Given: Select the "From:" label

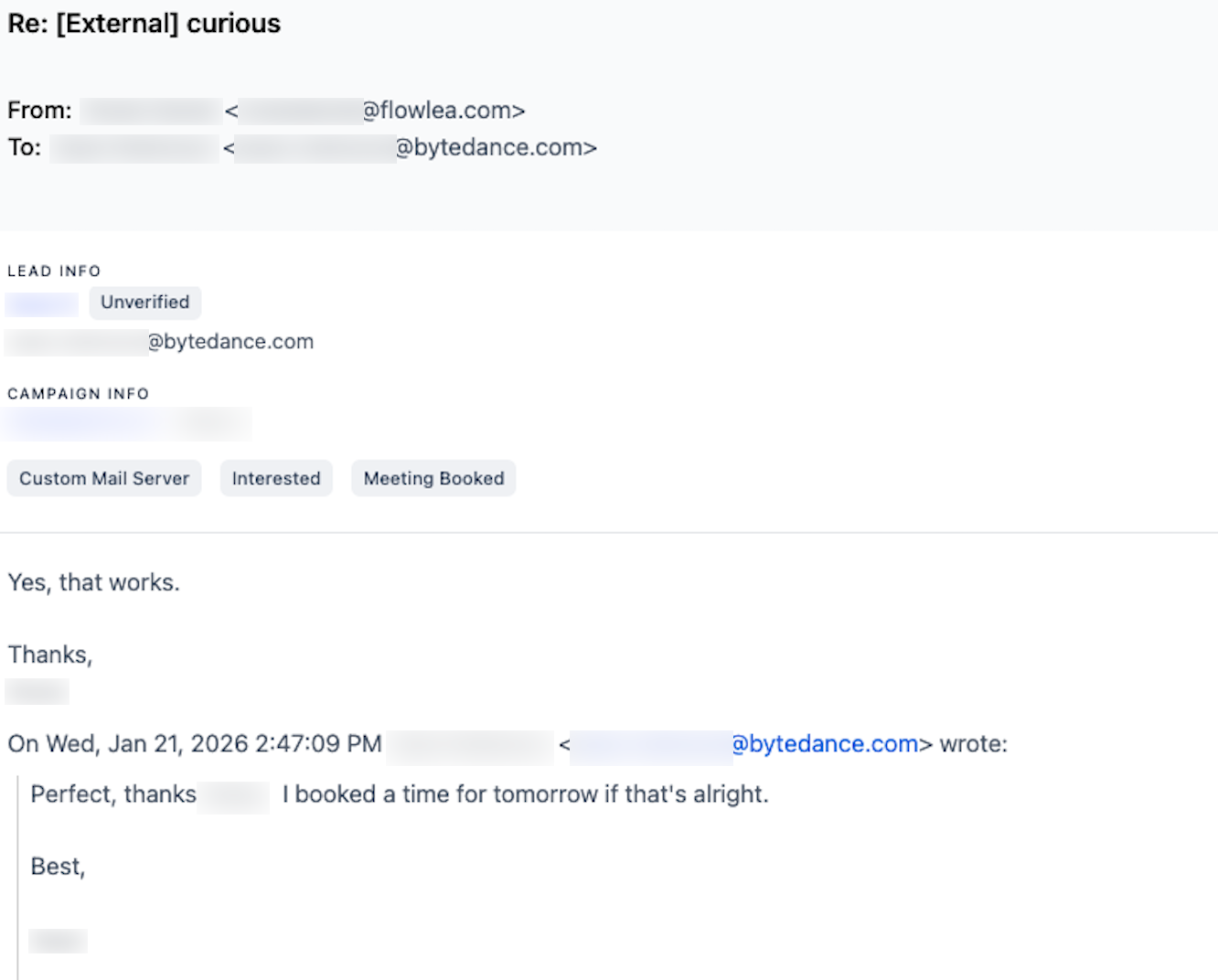Looking at the screenshot, I should click(x=39, y=111).
